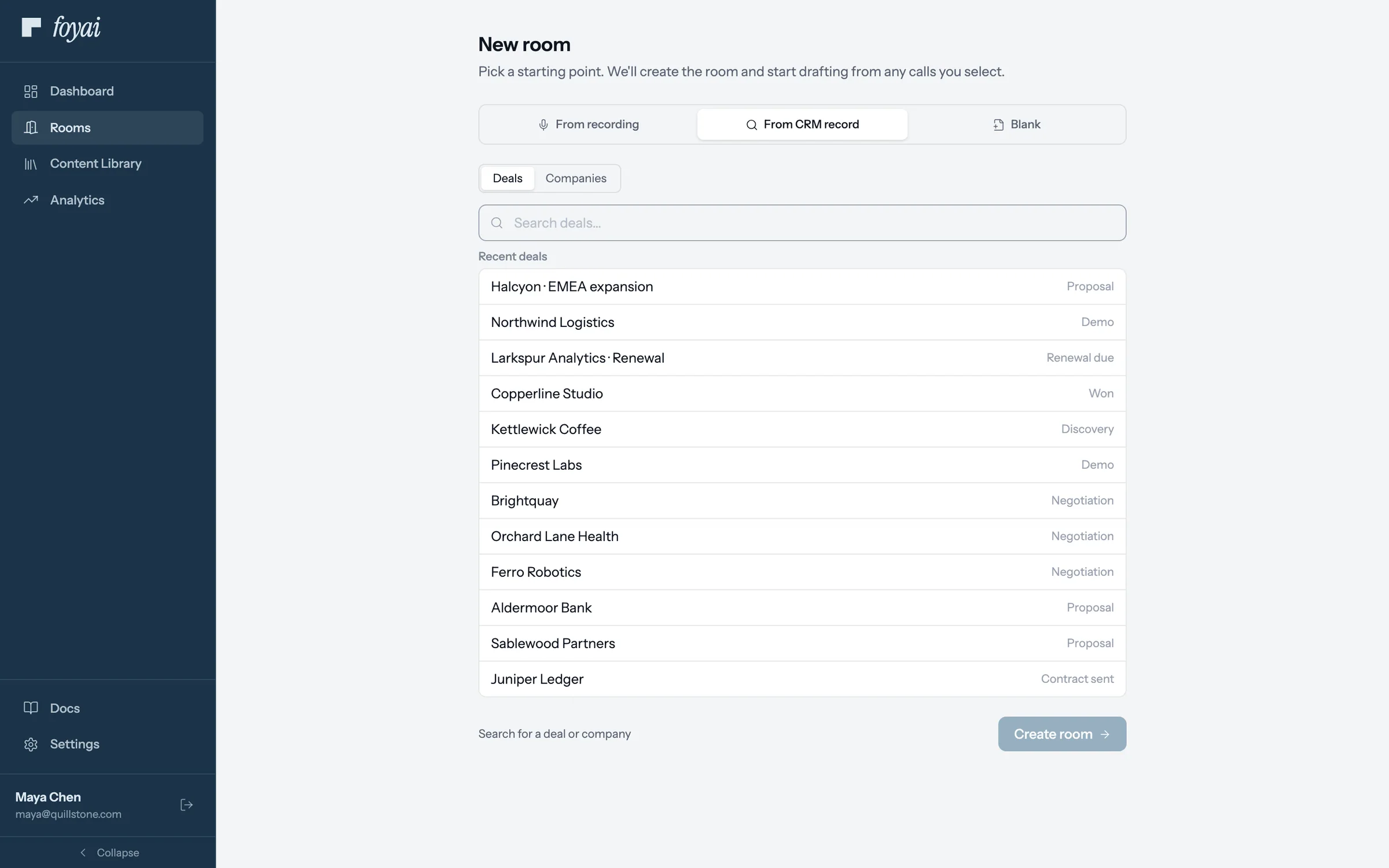This screenshot has width=1389, height=868.
Task: Choose the Orchard Lane Health deal
Action: tap(802, 536)
